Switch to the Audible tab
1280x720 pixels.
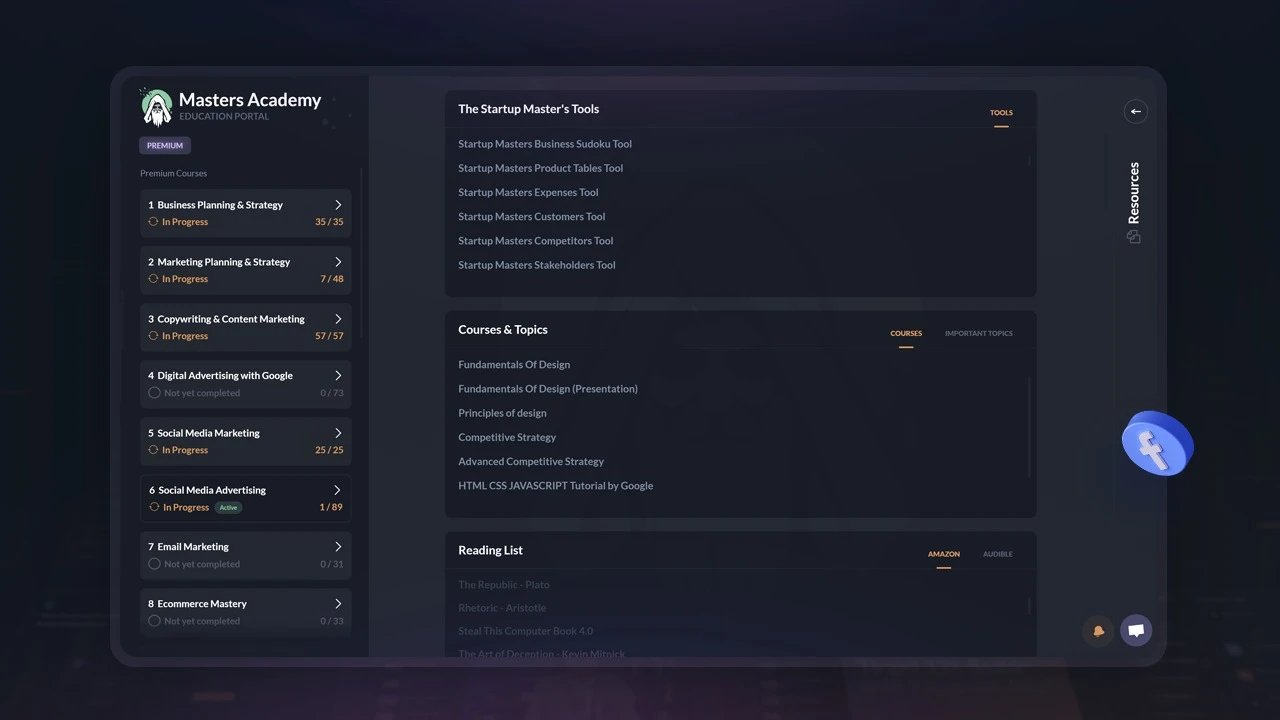click(997, 554)
